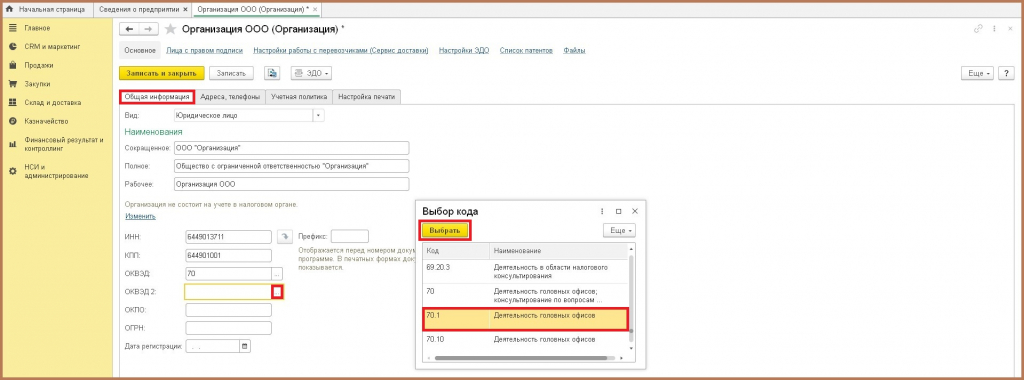The width and height of the screenshot is (1024, 380).
Task: Open the Главное section icon
Action: 12,28
